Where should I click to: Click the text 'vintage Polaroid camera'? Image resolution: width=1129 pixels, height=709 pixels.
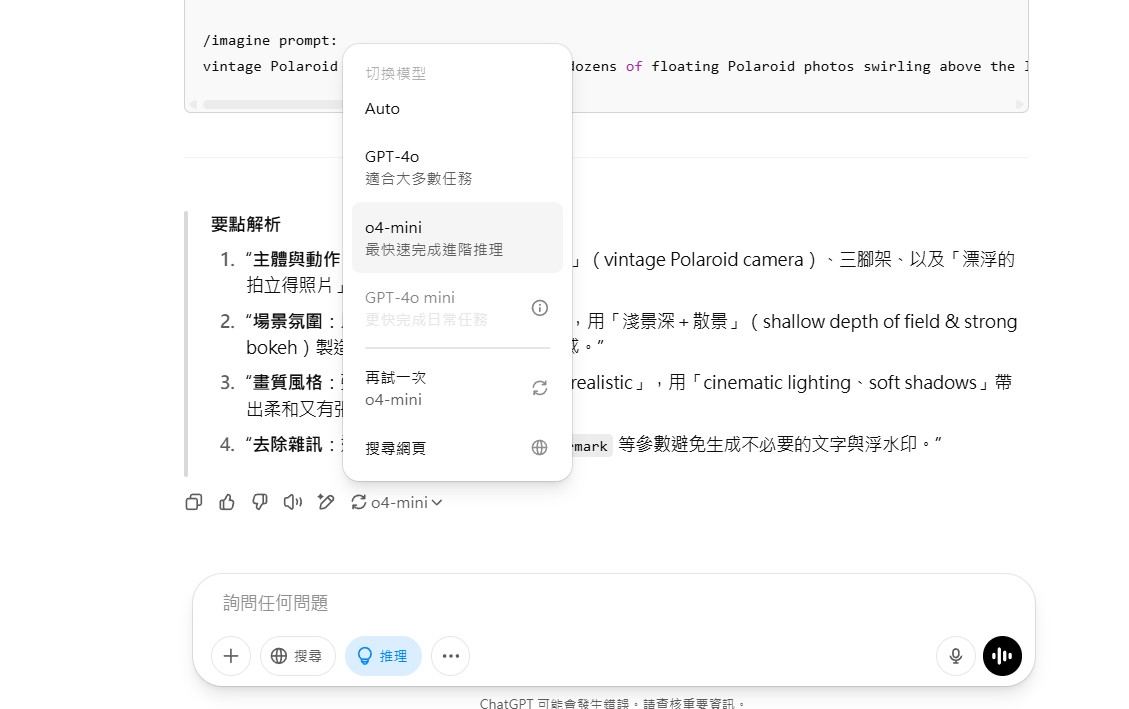point(703,259)
